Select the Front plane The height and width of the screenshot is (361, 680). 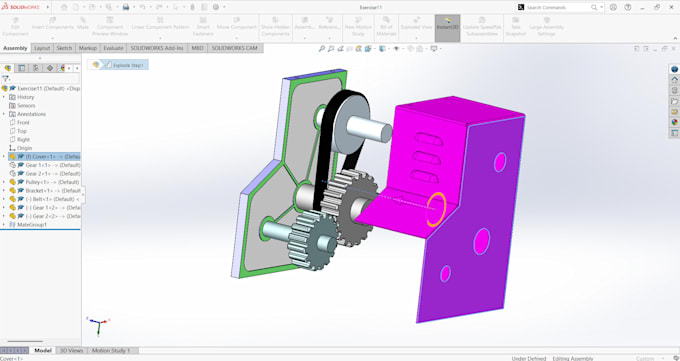(x=23, y=123)
